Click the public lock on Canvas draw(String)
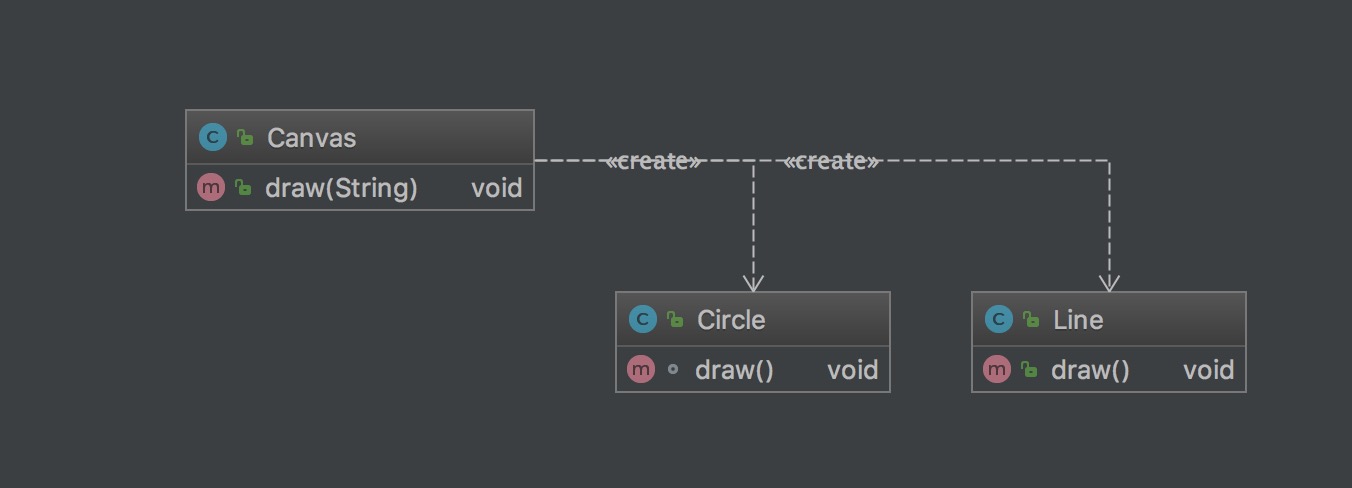The height and width of the screenshot is (488, 1352). pyautogui.click(x=243, y=188)
